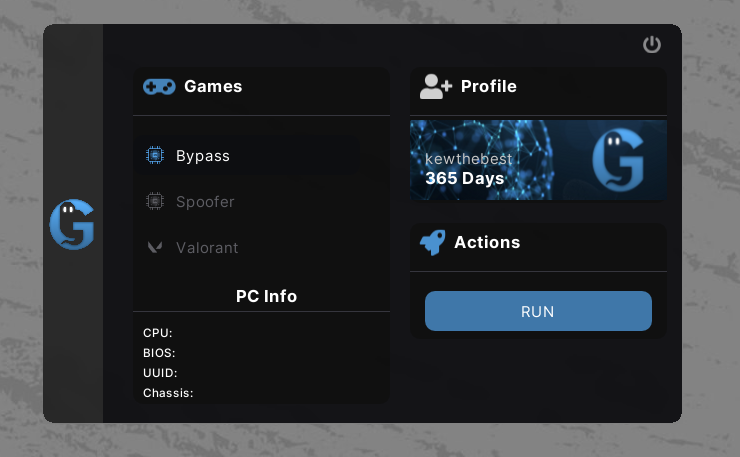The image size is (740, 457).
Task: Click the Valorant logo icon
Action: [x=154, y=248]
